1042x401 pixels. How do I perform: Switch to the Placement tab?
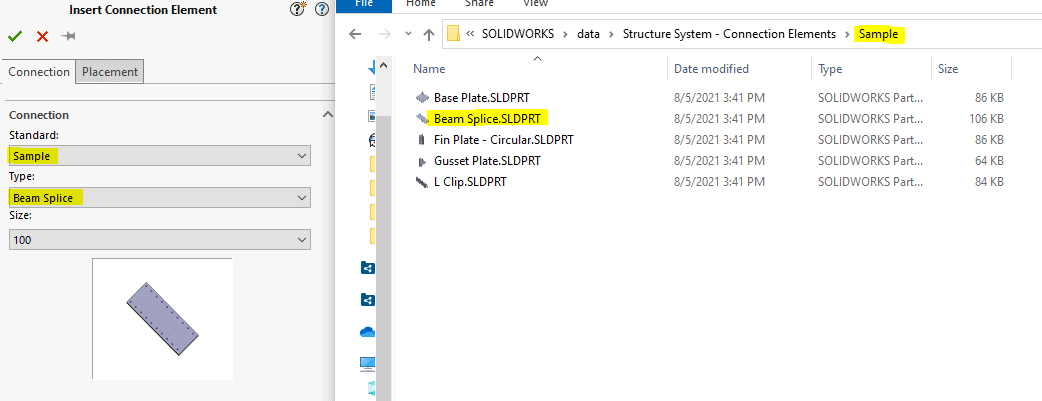click(x=110, y=72)
